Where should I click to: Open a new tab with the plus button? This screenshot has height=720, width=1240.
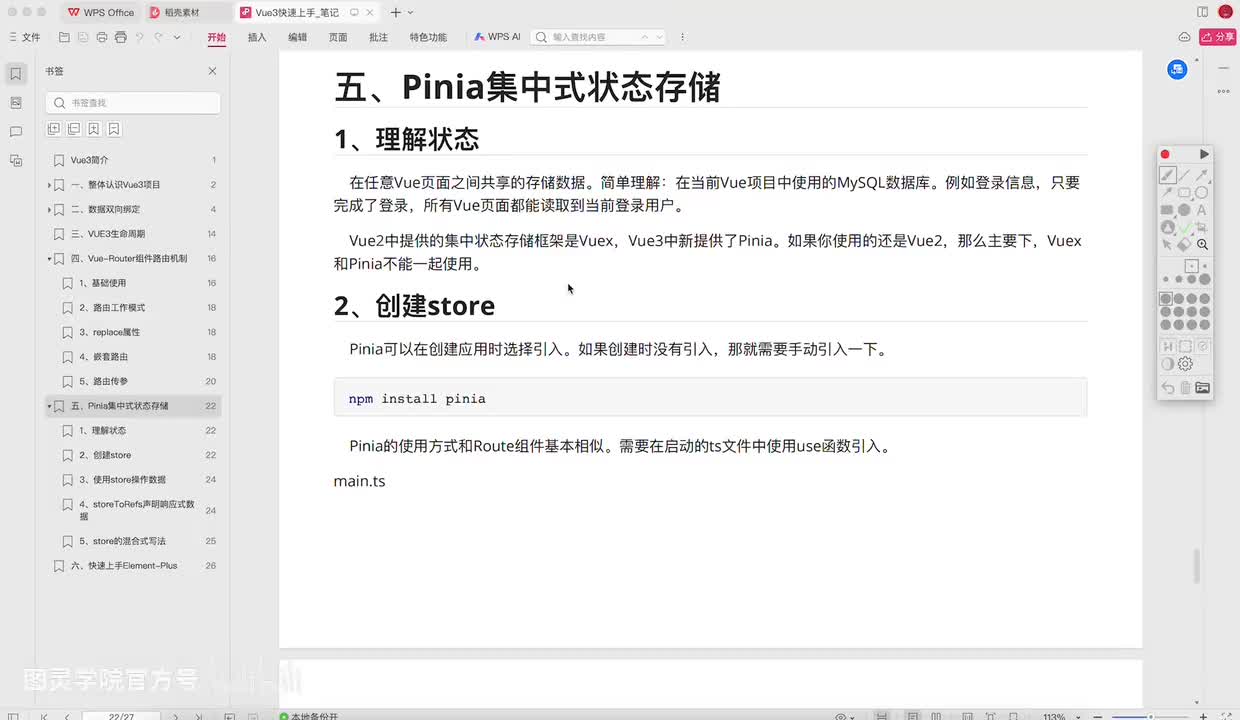click(x=396, y=12)
